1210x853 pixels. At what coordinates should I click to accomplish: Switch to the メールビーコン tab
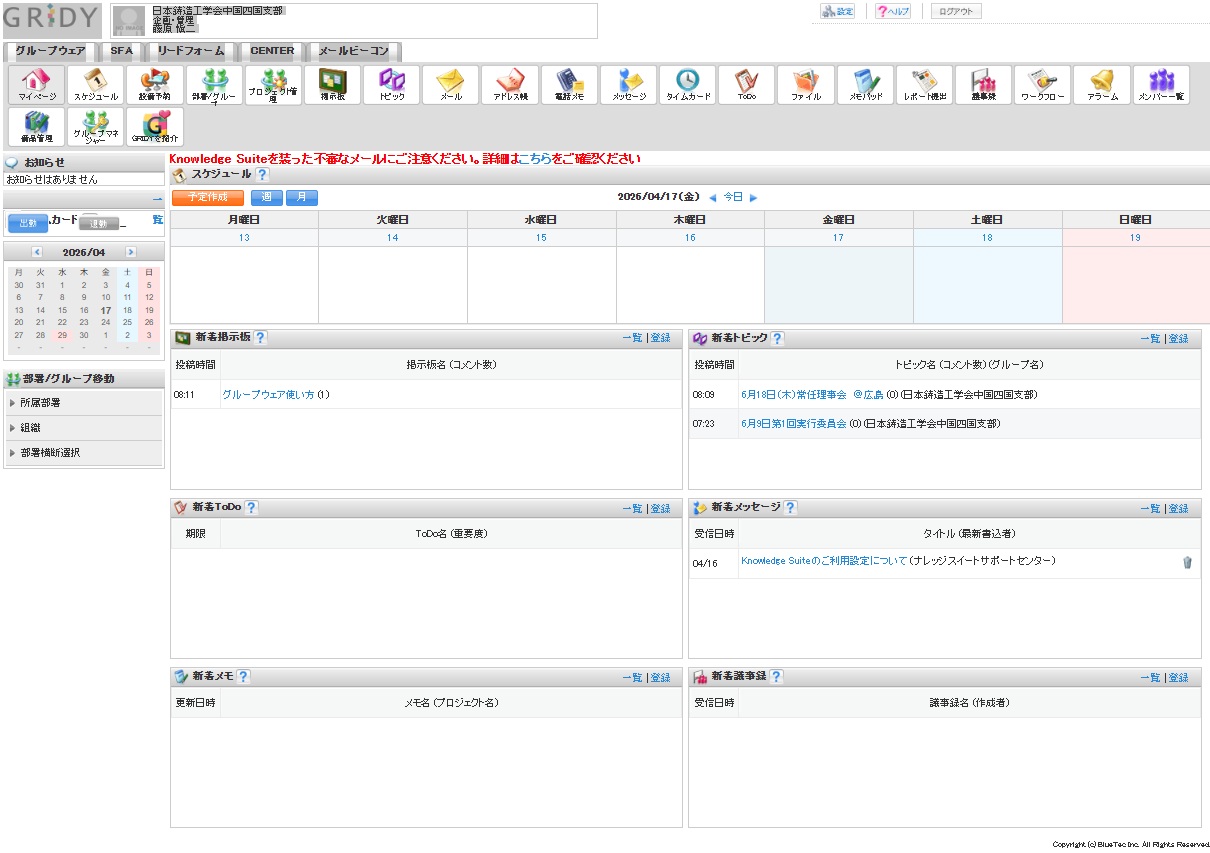[354, 51]
